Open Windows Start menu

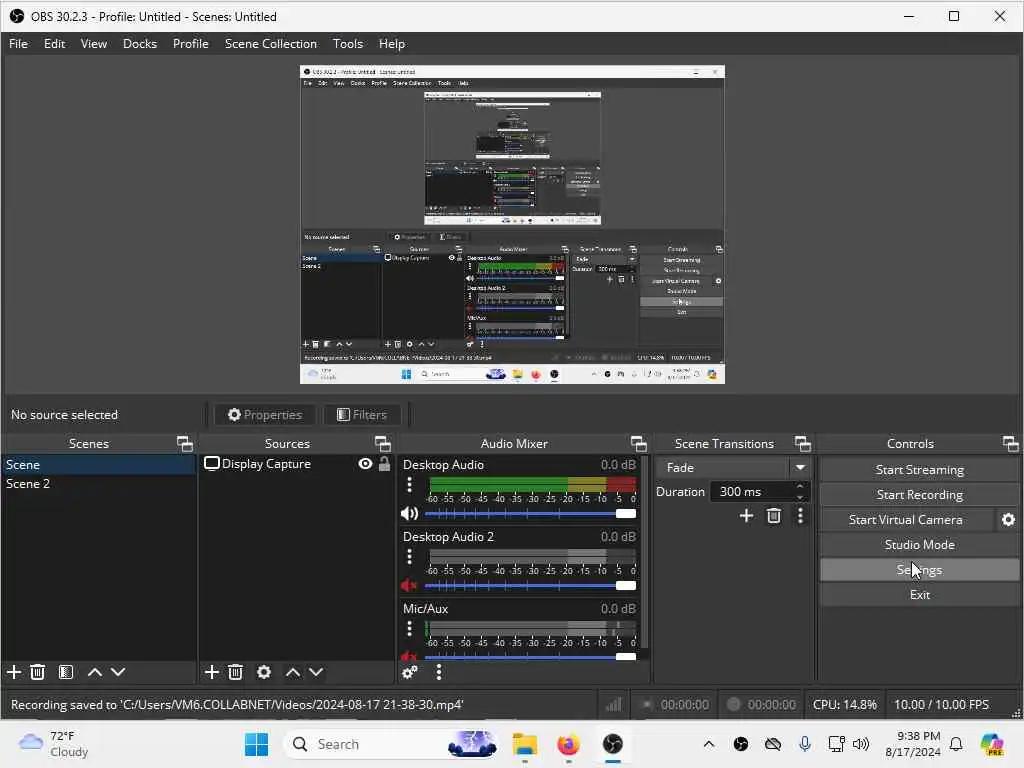pos(257,744)
